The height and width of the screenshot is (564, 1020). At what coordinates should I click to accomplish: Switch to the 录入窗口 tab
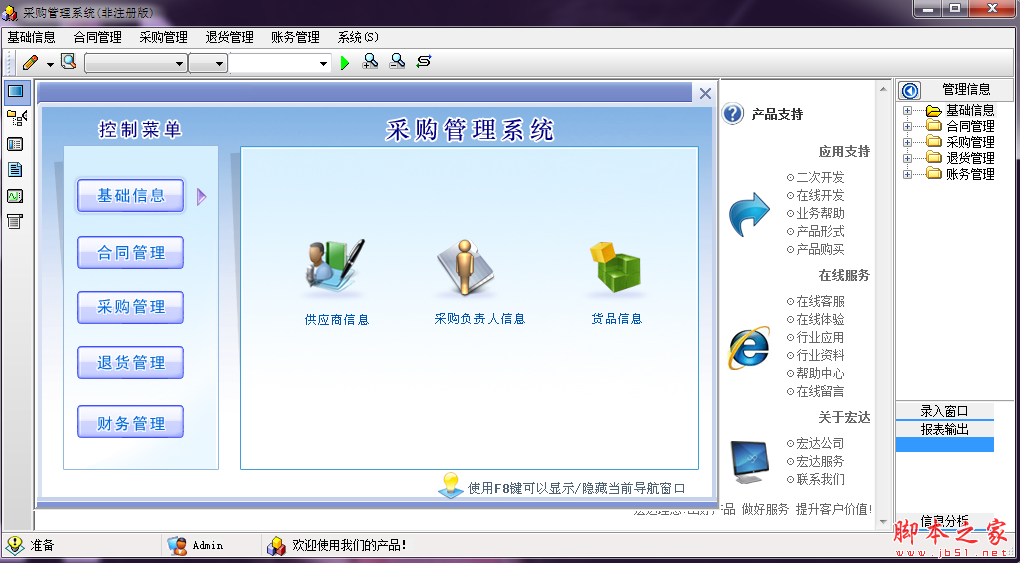(x=945, y=411)
